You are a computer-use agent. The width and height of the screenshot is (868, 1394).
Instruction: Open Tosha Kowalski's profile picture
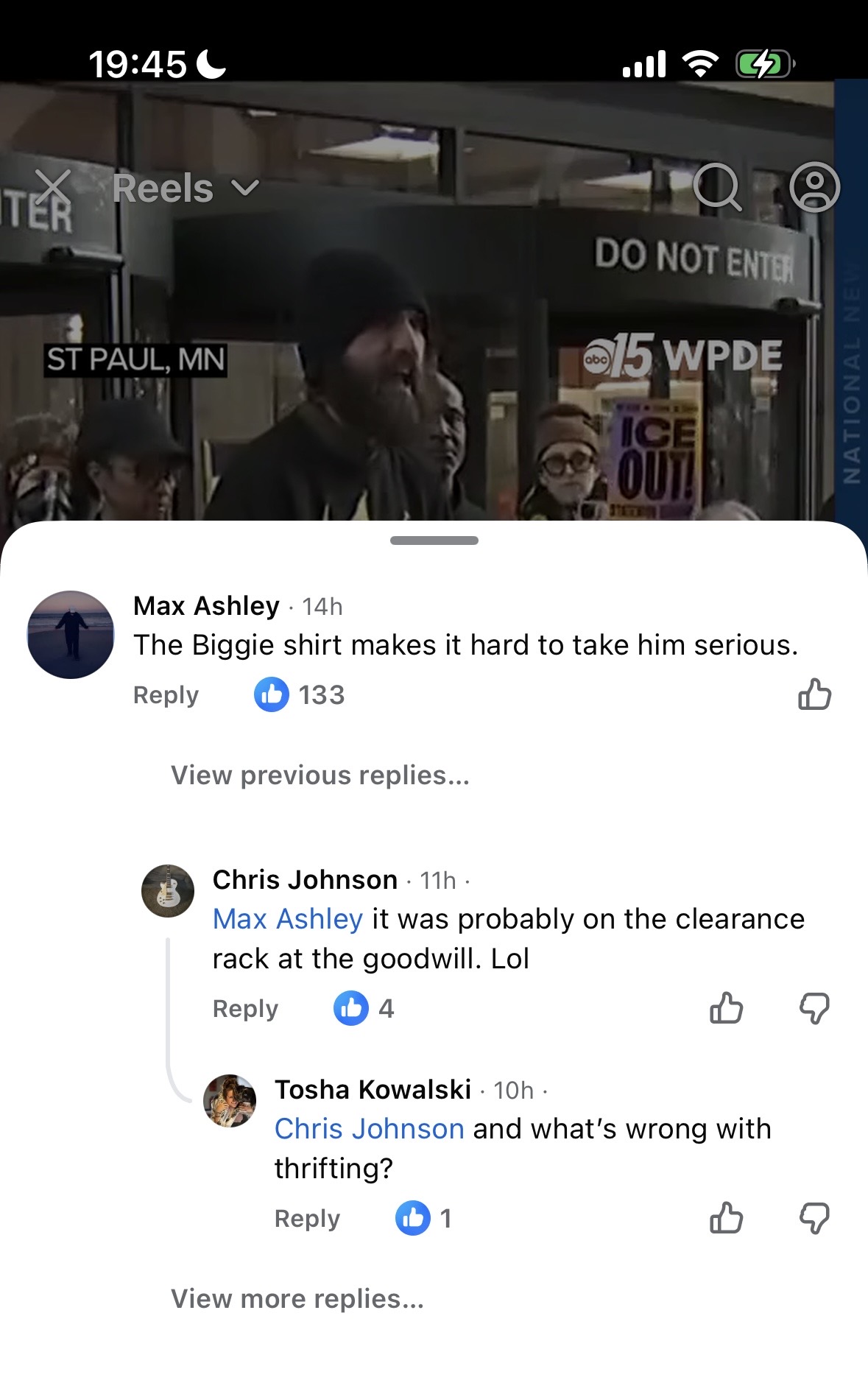pos(230,1100)
